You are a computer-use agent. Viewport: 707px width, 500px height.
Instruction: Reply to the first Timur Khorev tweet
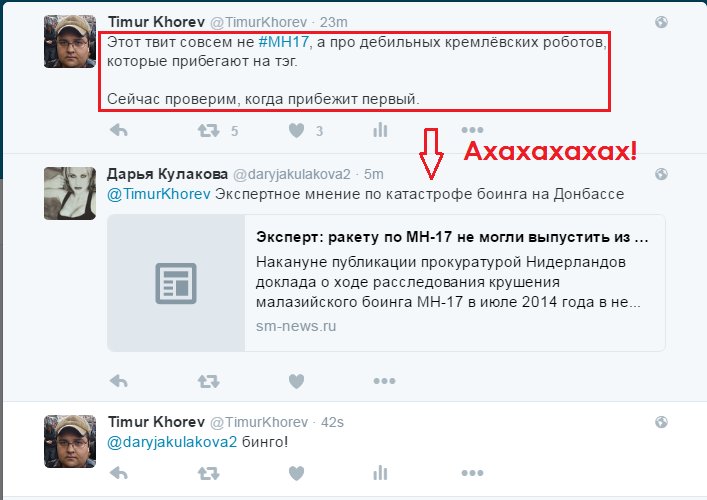119,131
